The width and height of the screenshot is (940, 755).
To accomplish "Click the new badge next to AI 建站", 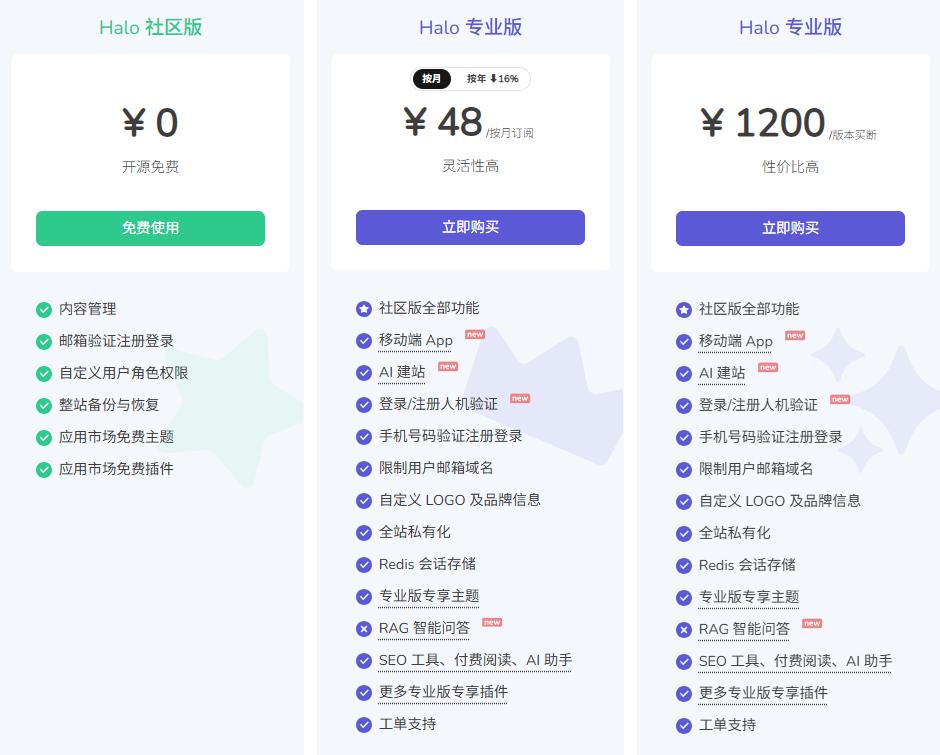I will point(447,367).
